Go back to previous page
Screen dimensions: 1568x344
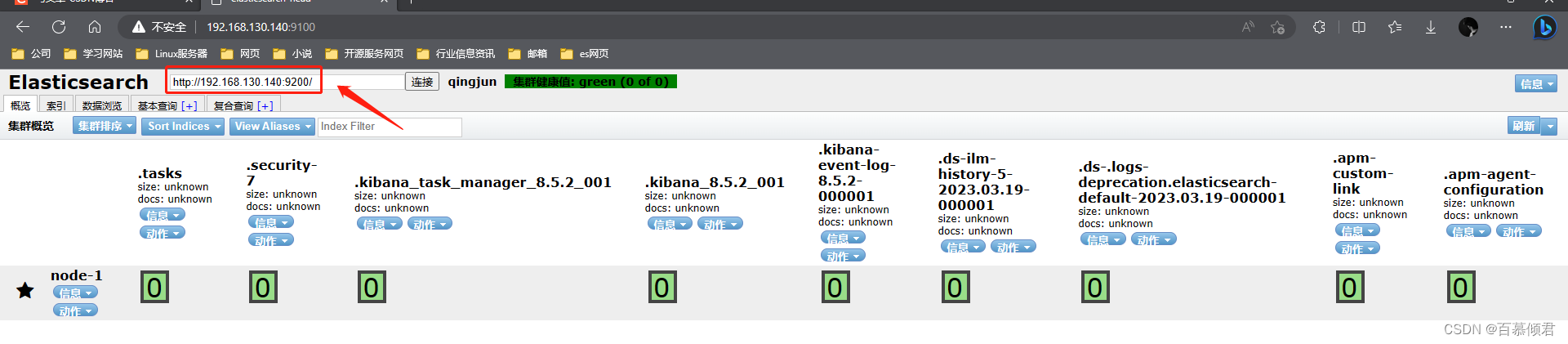click(23, 27)
